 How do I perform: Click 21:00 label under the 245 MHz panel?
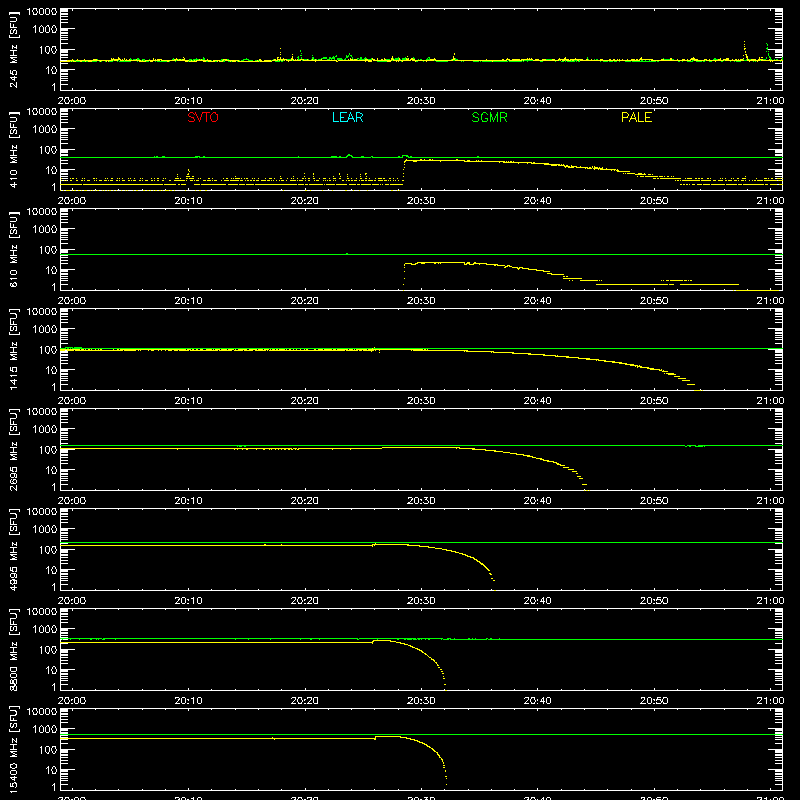click(x=770, y=101)
